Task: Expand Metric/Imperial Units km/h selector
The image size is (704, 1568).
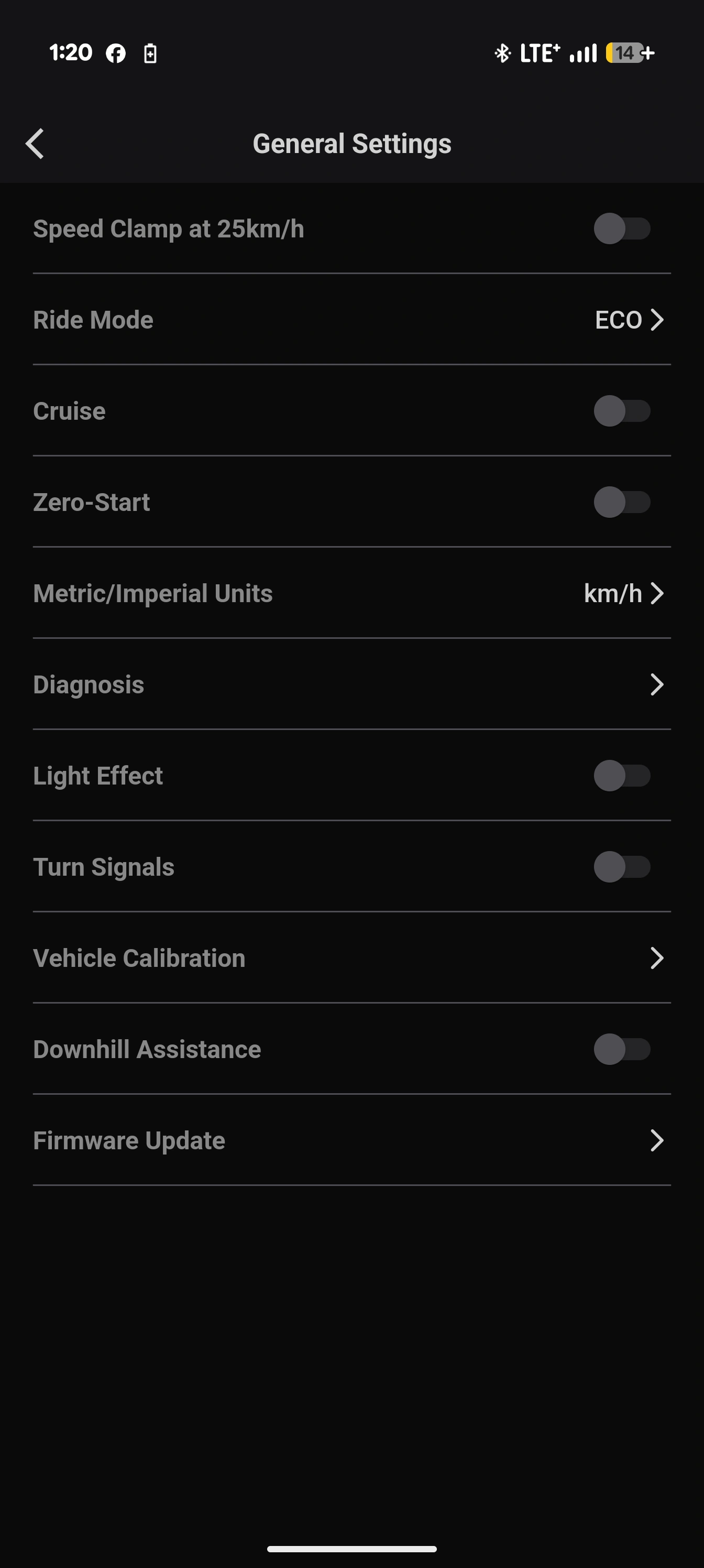Action: tap(656, 593)
